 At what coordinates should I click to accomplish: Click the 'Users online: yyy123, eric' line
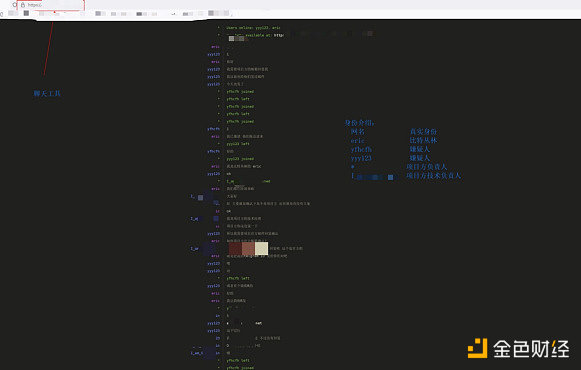(x=253, y=28)
